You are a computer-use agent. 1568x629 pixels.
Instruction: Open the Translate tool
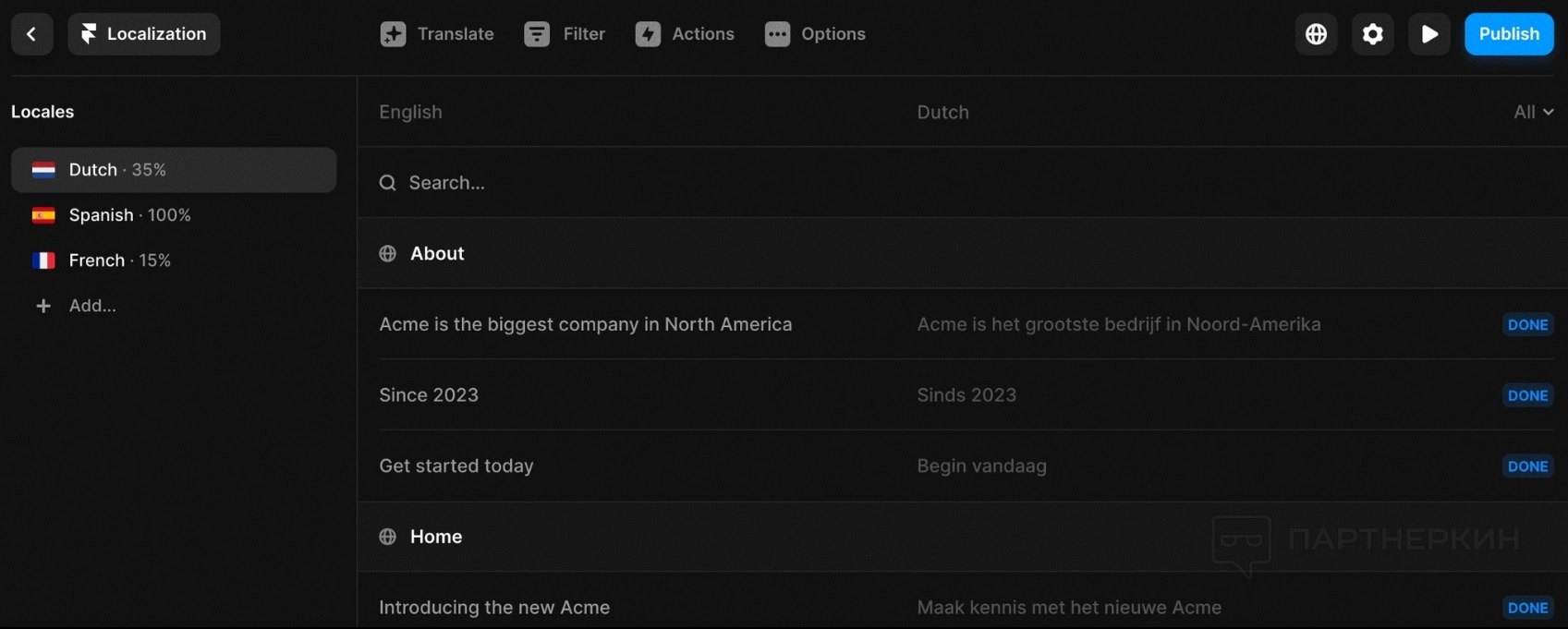437,34
